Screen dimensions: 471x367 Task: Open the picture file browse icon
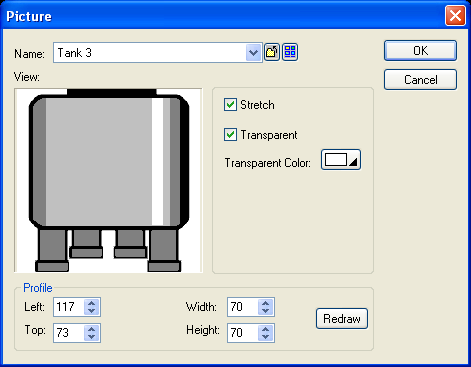[x=272, y=52]
